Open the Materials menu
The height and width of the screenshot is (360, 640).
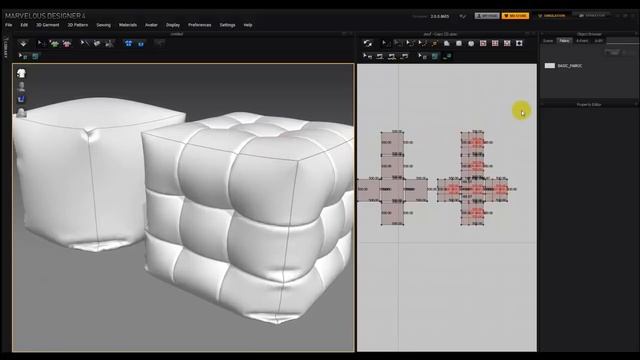[x=128, y=25]
